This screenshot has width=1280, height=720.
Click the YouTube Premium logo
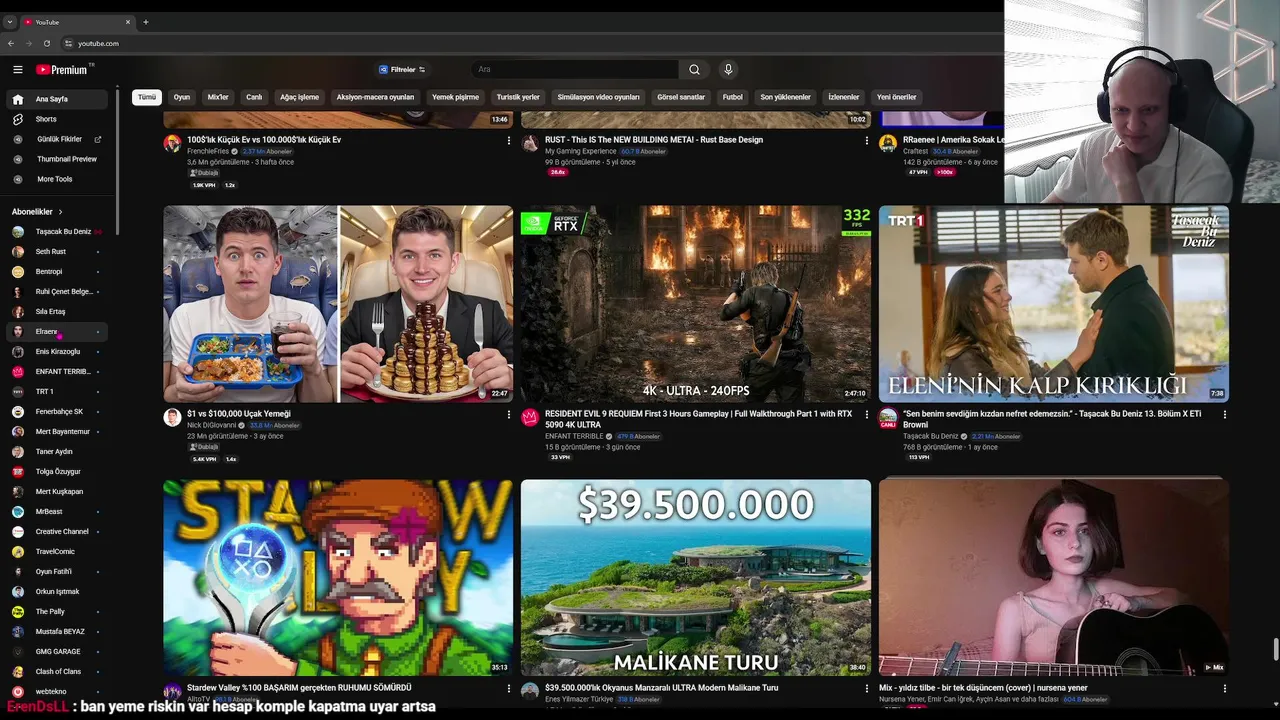[64, 69]
